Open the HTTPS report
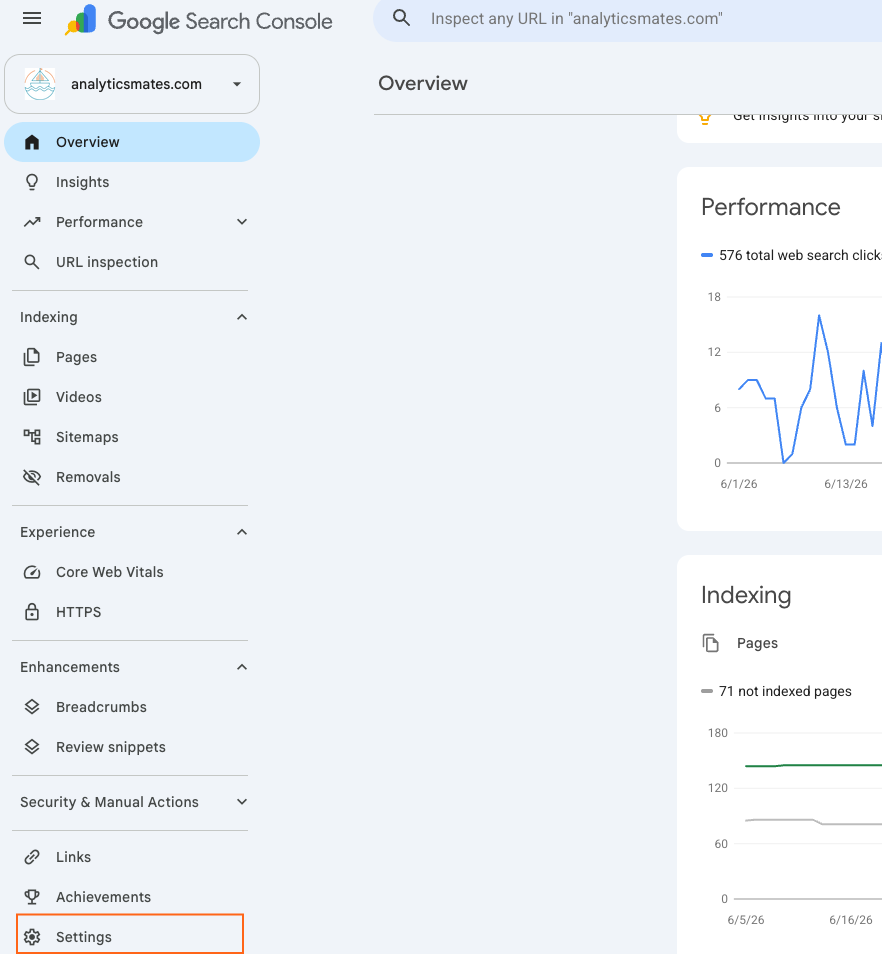Image resolution: width=882 pixels, height=954 pixels. 132,612
